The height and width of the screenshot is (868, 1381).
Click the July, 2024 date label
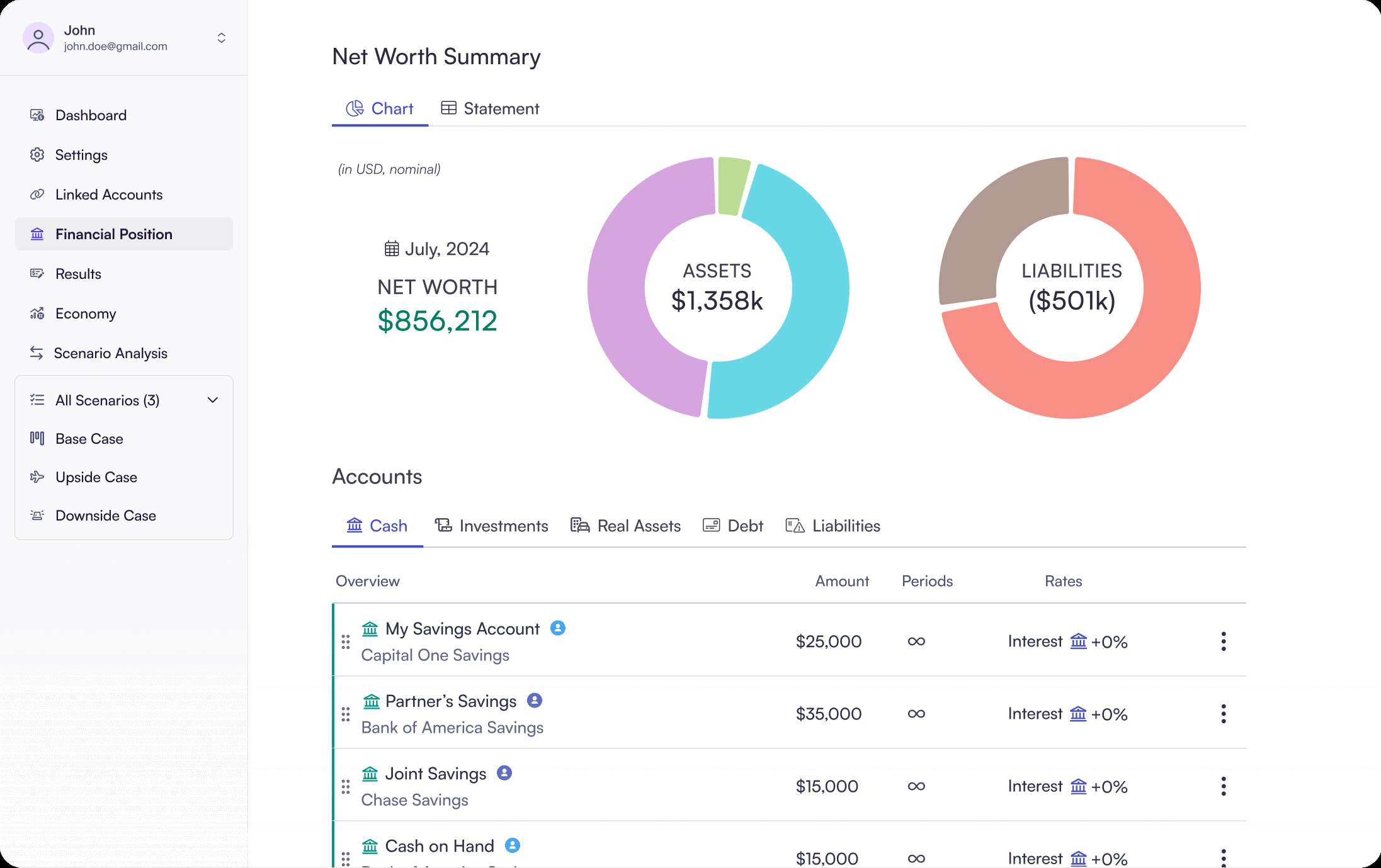447,249
